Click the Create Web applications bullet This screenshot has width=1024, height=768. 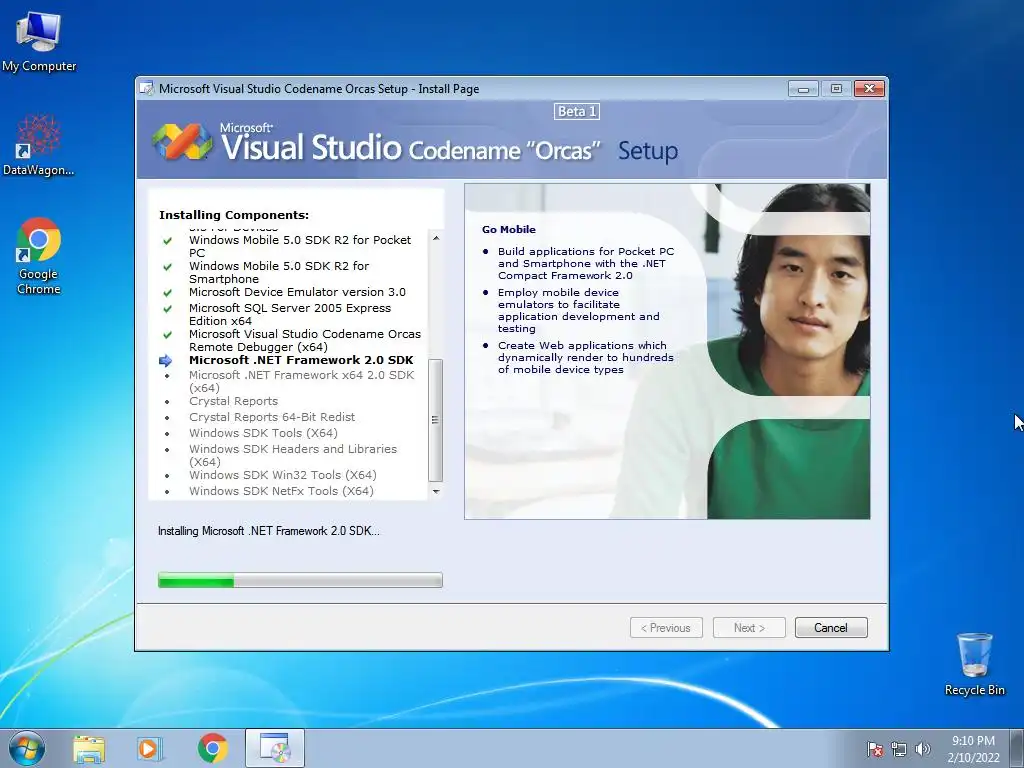click(x=585, y=357)
